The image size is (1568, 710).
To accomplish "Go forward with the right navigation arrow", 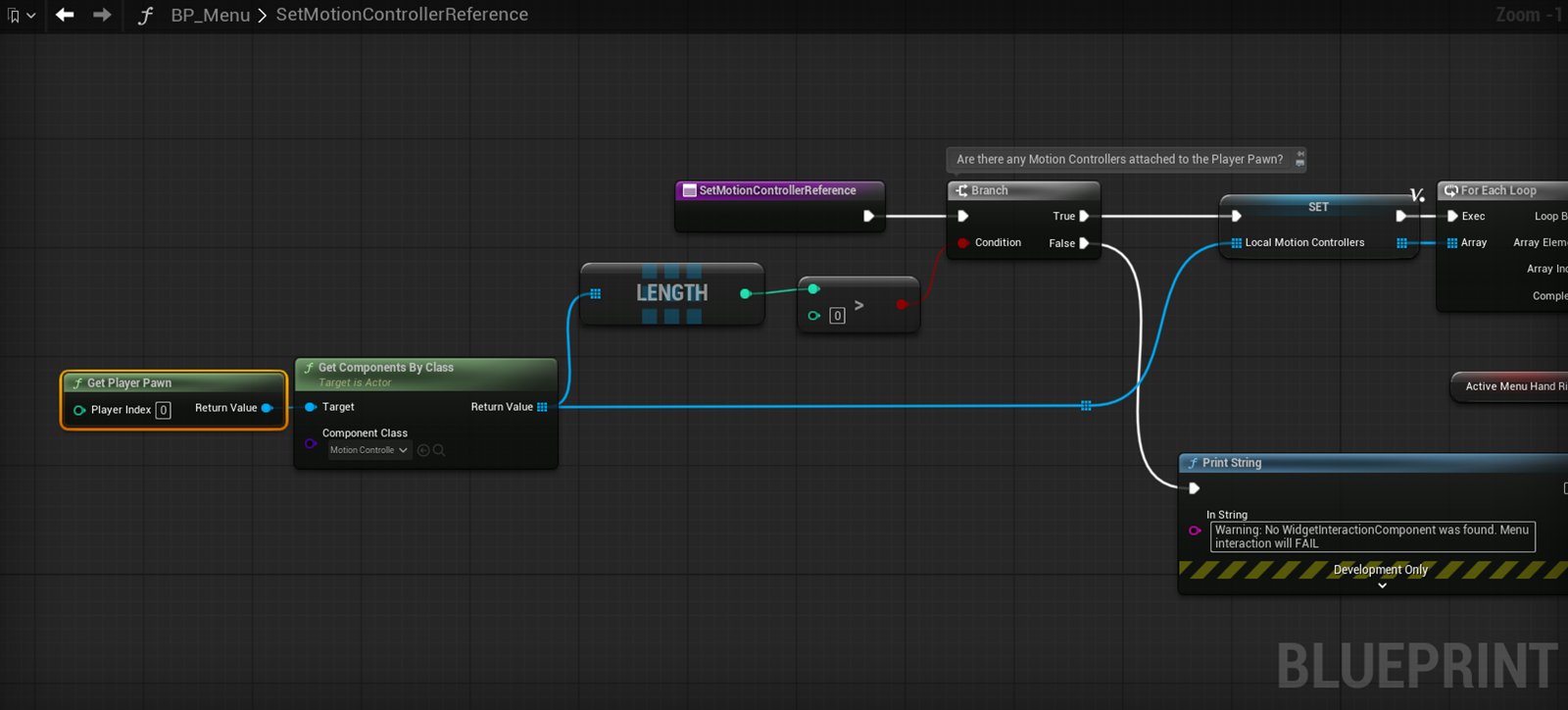I will pyautogui.click(x=102, y=15).
